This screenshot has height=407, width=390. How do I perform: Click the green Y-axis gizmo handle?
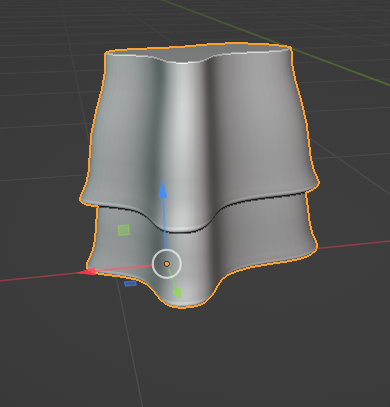(x=177, y=293)
